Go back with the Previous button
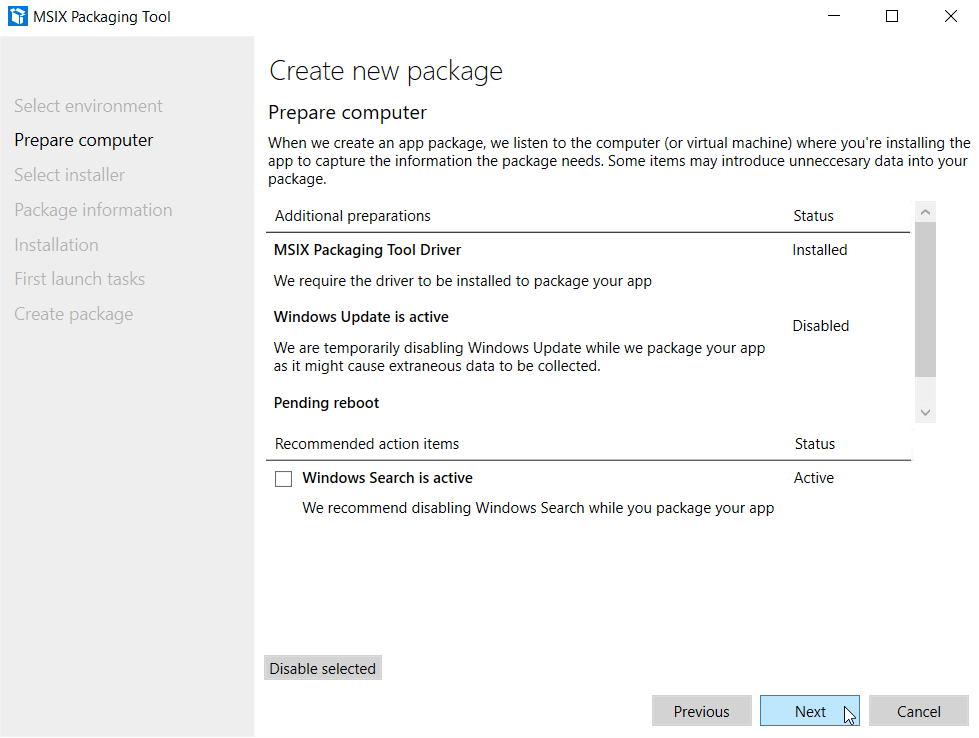Image resolution: width=979 pixels, height=738 pixels. click(x=701, y=711)
